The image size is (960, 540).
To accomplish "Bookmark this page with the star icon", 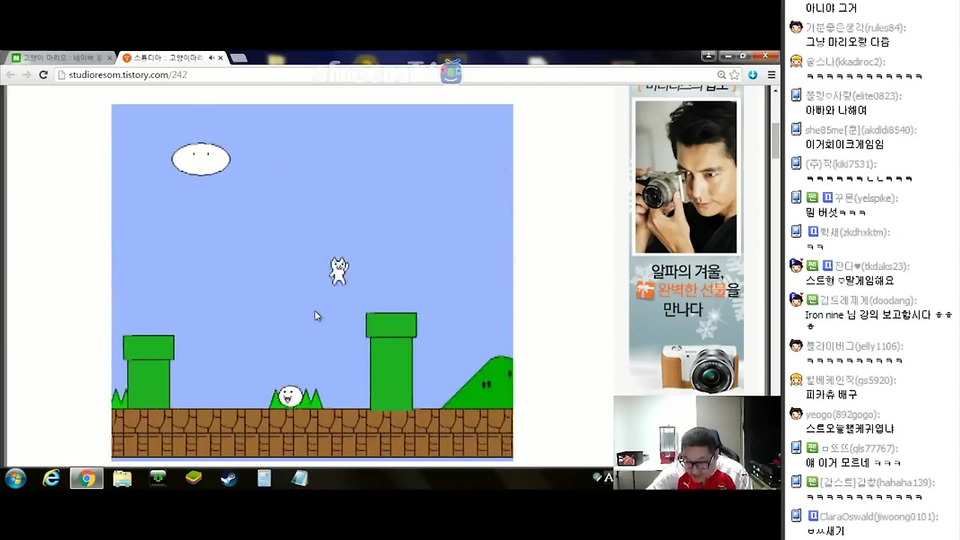I will (735, 75).
